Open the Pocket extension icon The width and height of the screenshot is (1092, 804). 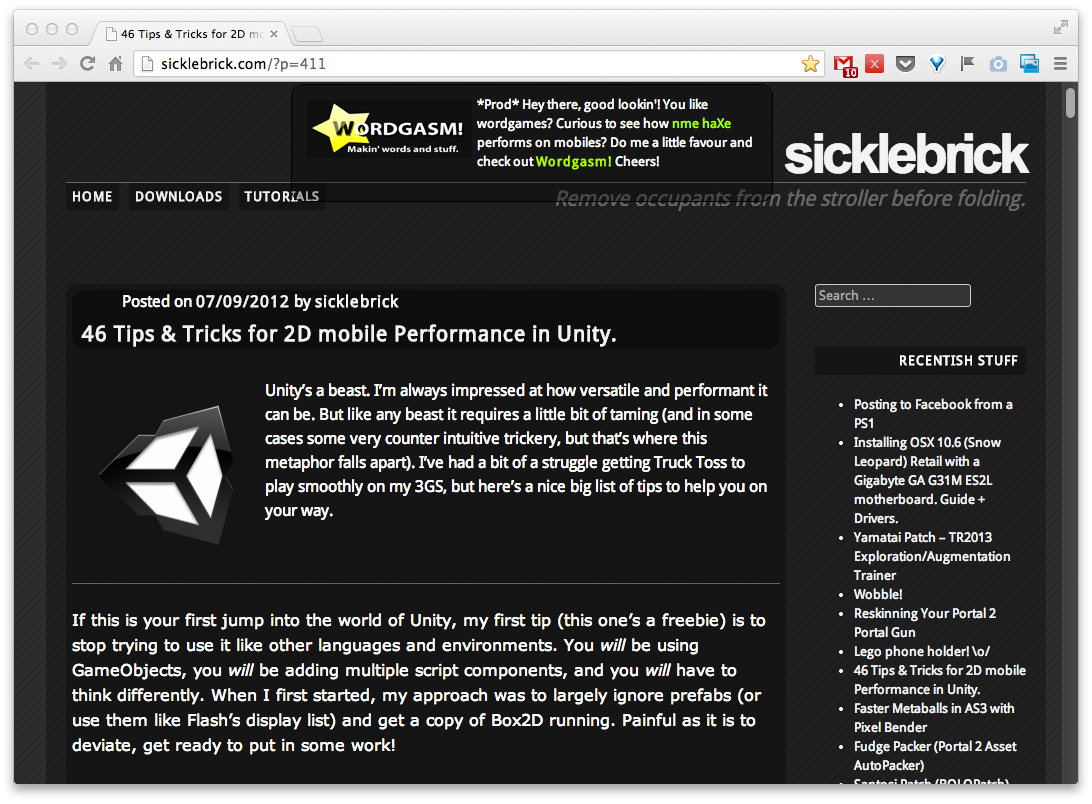click(905, 64)
